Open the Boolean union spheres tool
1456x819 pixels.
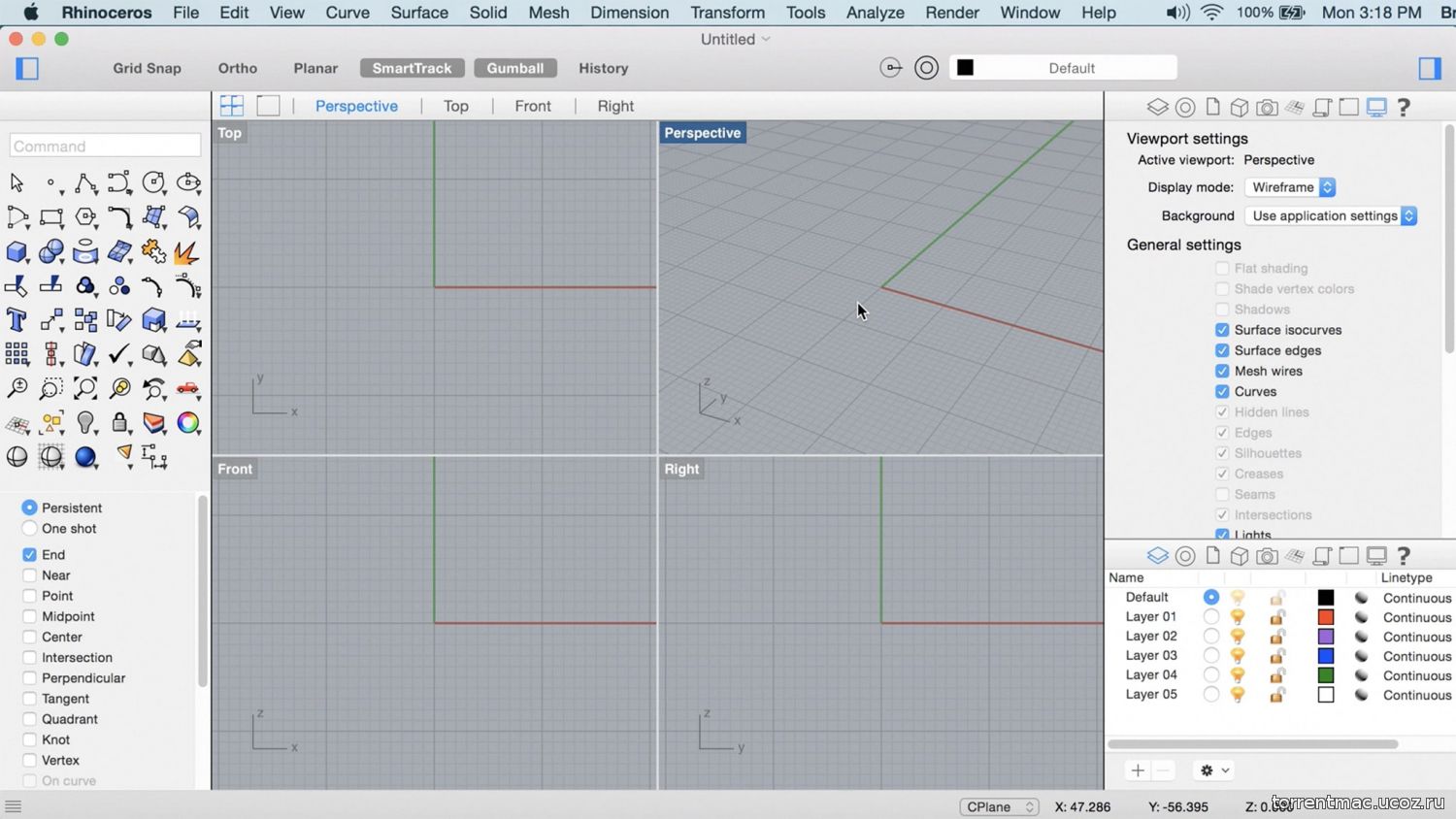(51, 252)
